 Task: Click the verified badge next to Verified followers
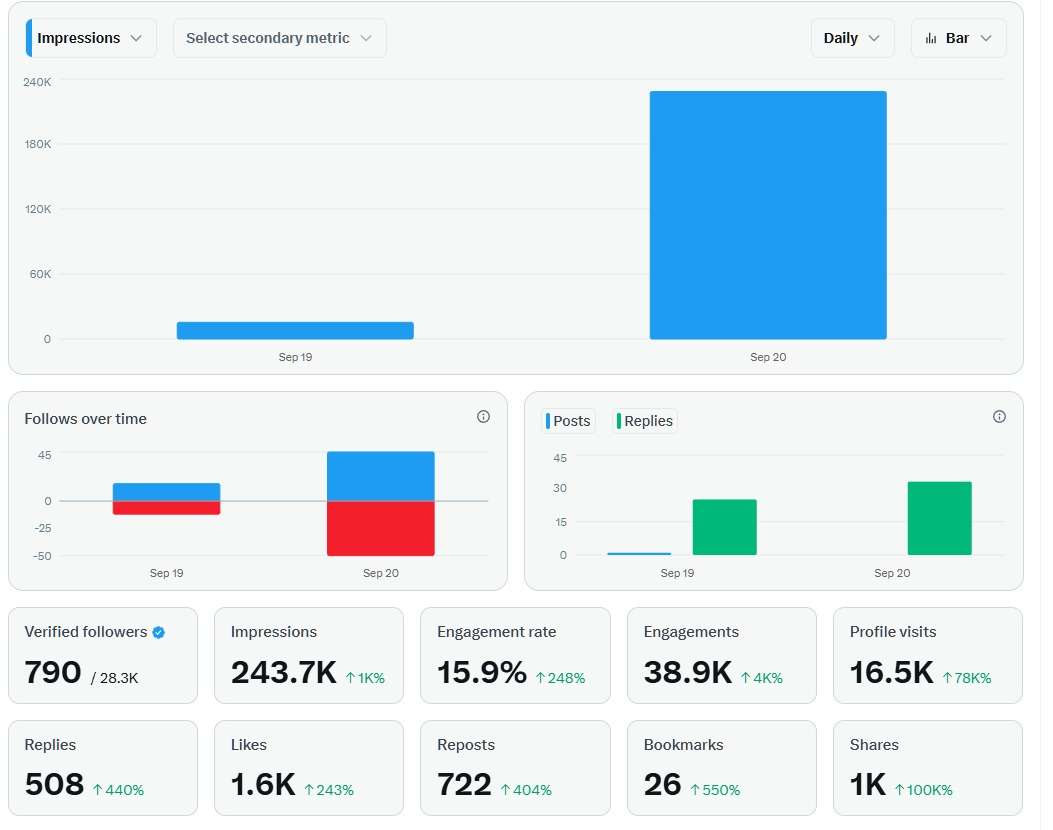coord(159,632)
